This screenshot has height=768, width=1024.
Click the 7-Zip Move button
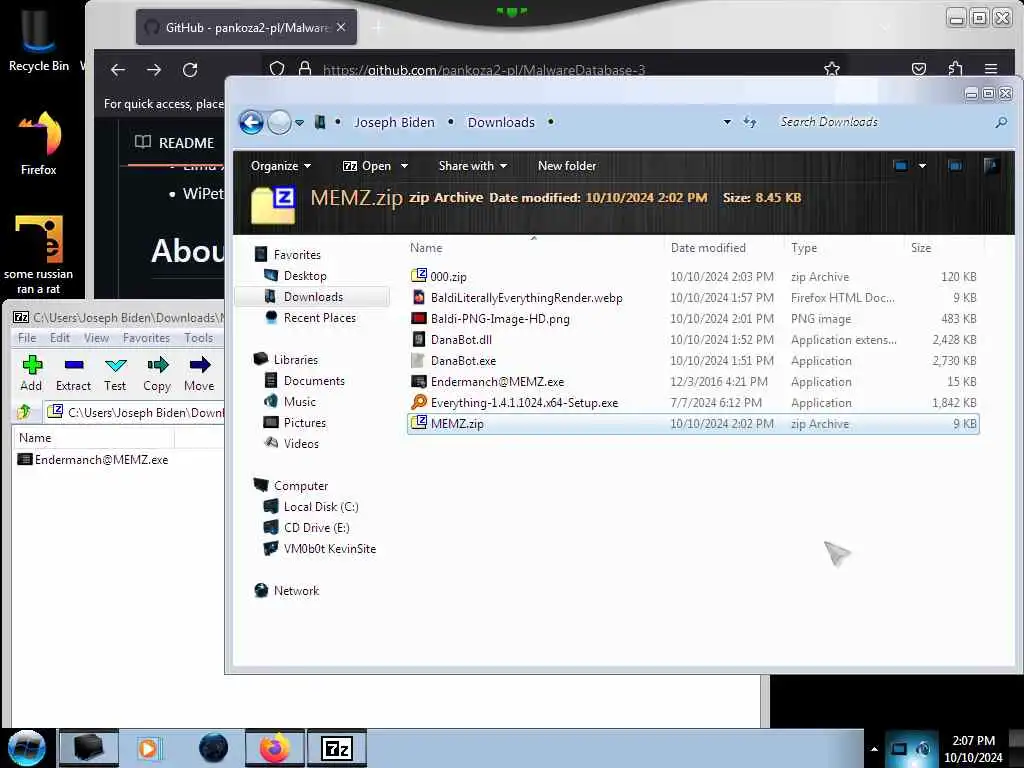tap(199, 373)
